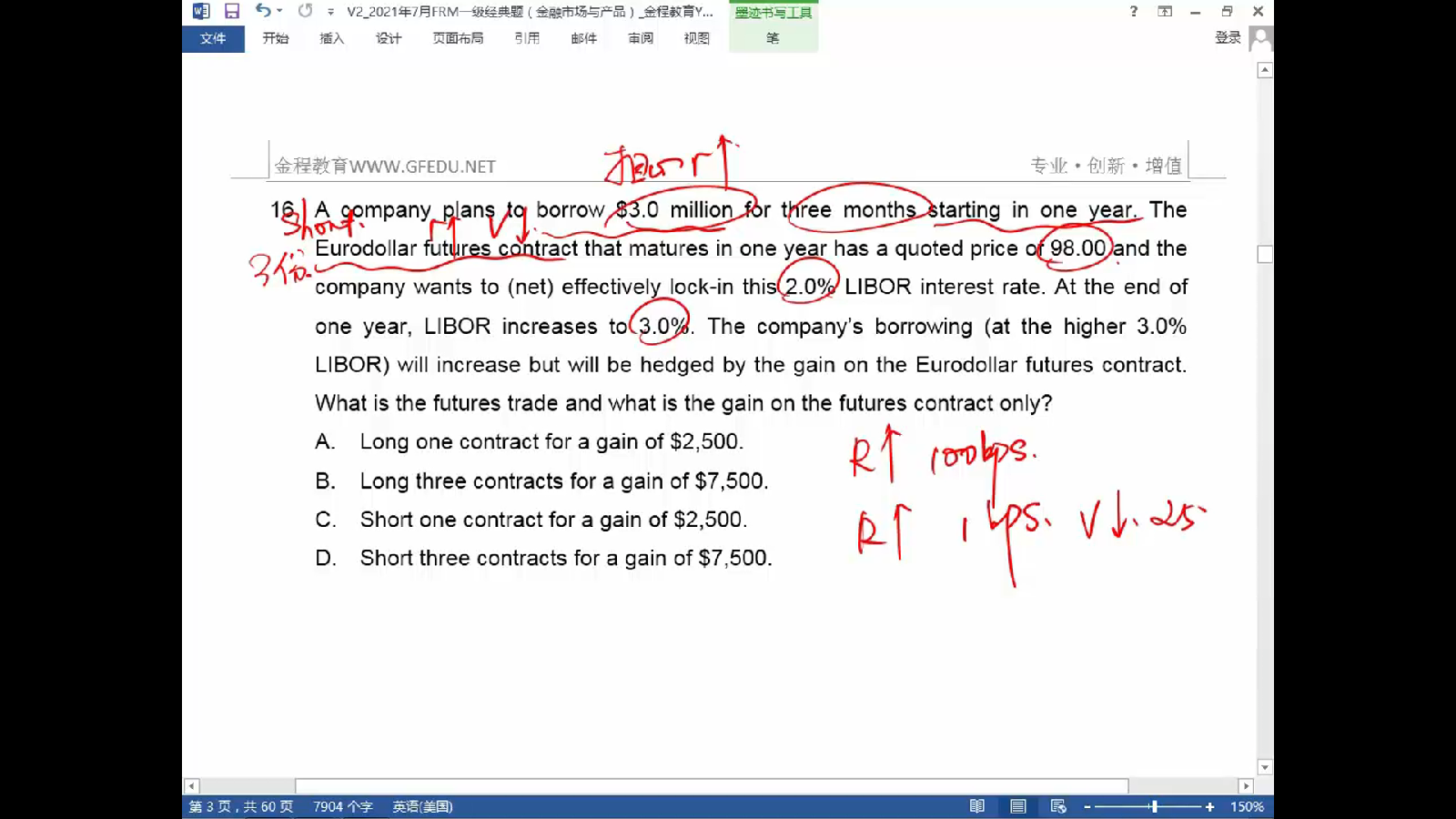Open the Customize Quick Access Toolbar menu
This screenshot has height=819, width=1456.
coord(331,12)
